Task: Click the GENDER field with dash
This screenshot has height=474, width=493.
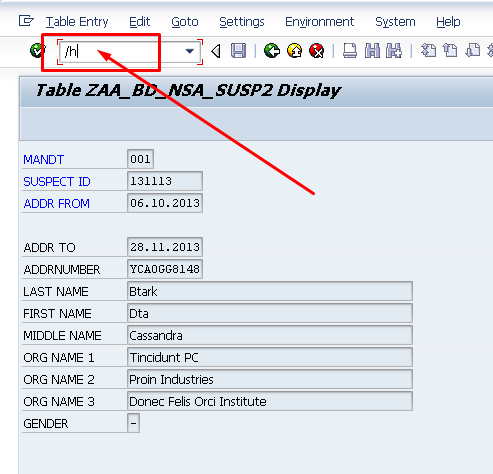Action: click(x=133, y=423)
